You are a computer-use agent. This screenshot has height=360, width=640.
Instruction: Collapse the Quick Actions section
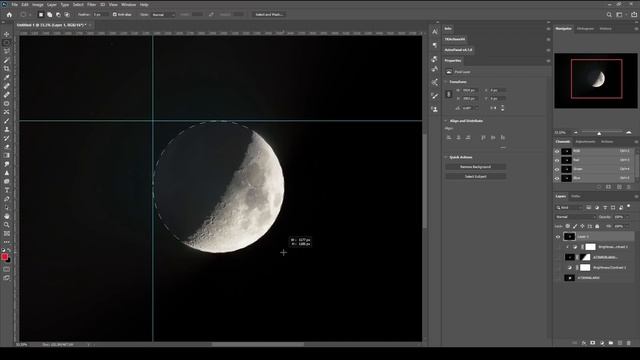(x=446, y=157)
